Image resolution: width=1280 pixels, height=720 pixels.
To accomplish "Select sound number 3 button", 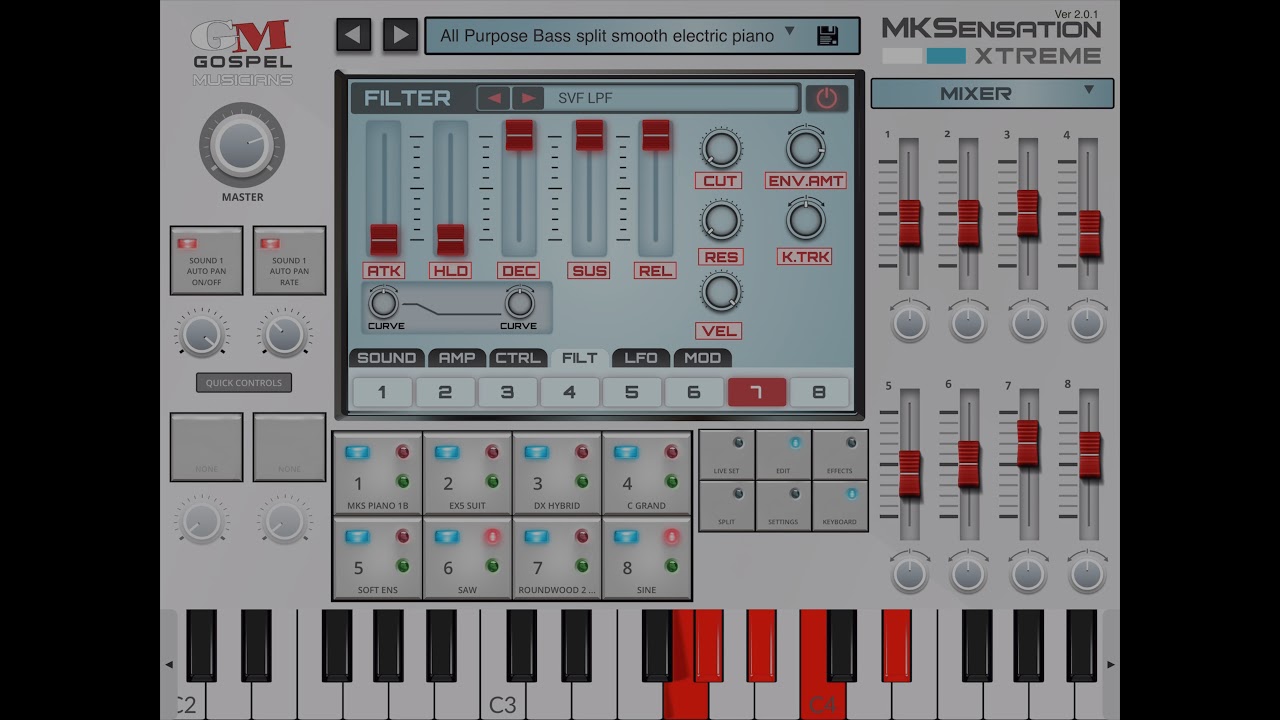I will 507,392.
